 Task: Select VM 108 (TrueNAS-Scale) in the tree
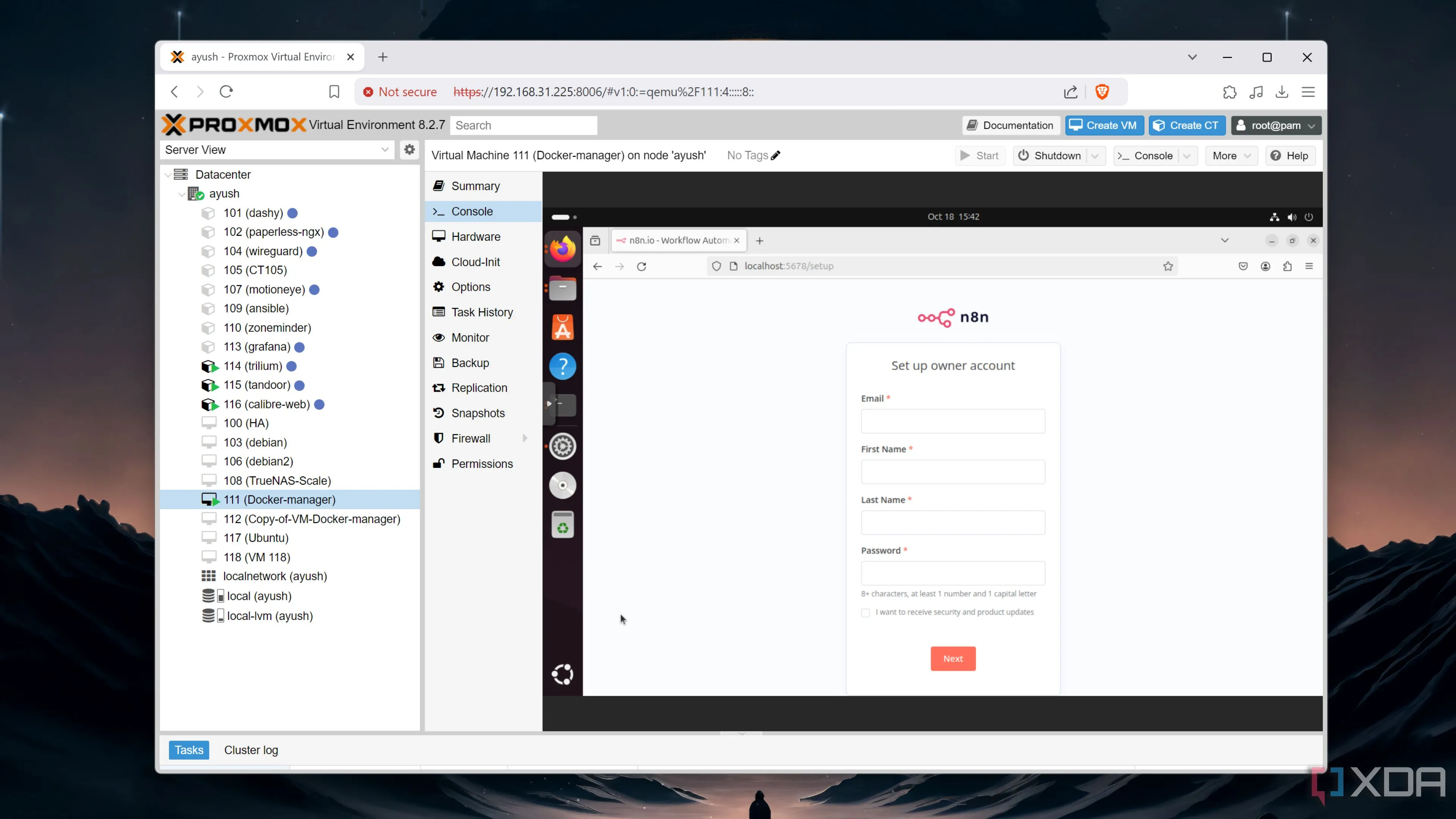tap(277, 480)
